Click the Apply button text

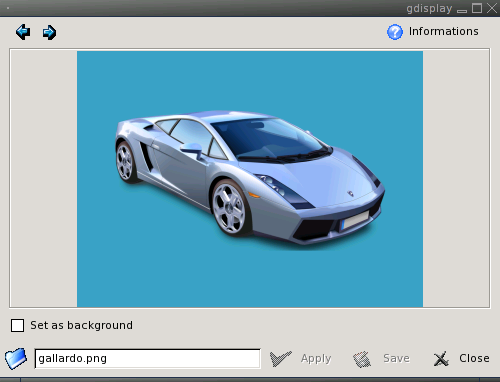tap(316, 359)
